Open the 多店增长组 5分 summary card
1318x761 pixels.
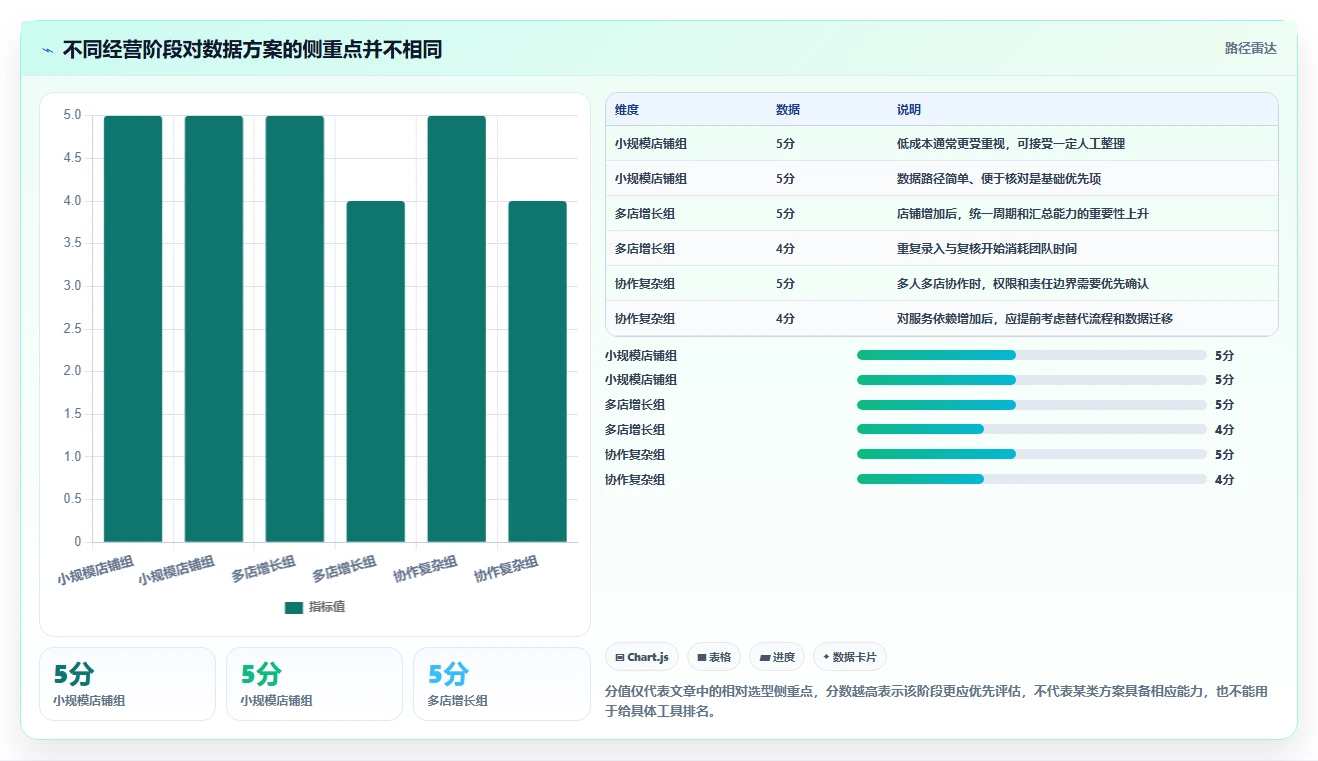coord(502,684)
